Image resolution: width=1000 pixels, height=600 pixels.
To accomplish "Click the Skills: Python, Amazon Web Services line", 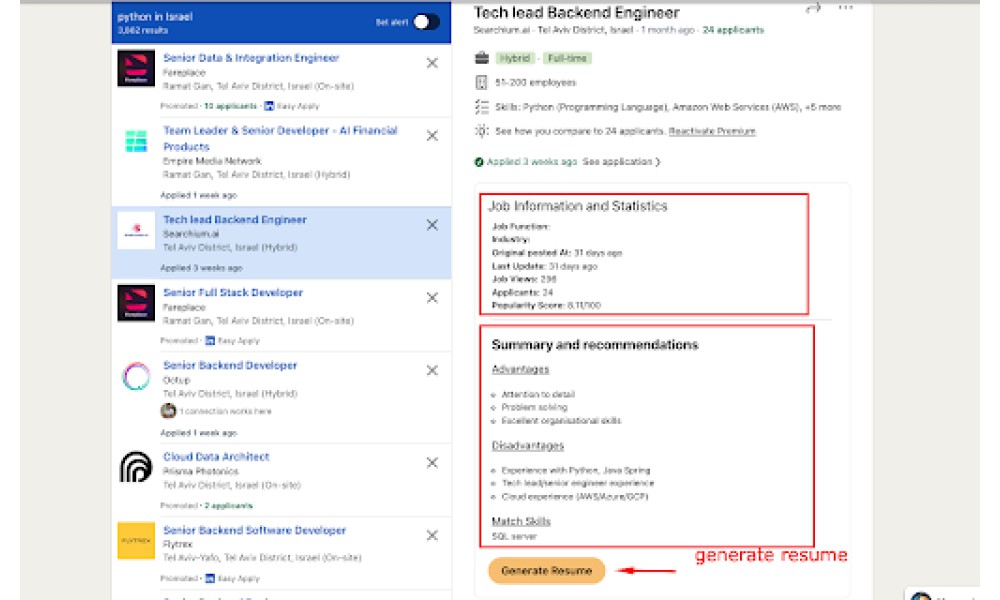I will click(668, 107).
